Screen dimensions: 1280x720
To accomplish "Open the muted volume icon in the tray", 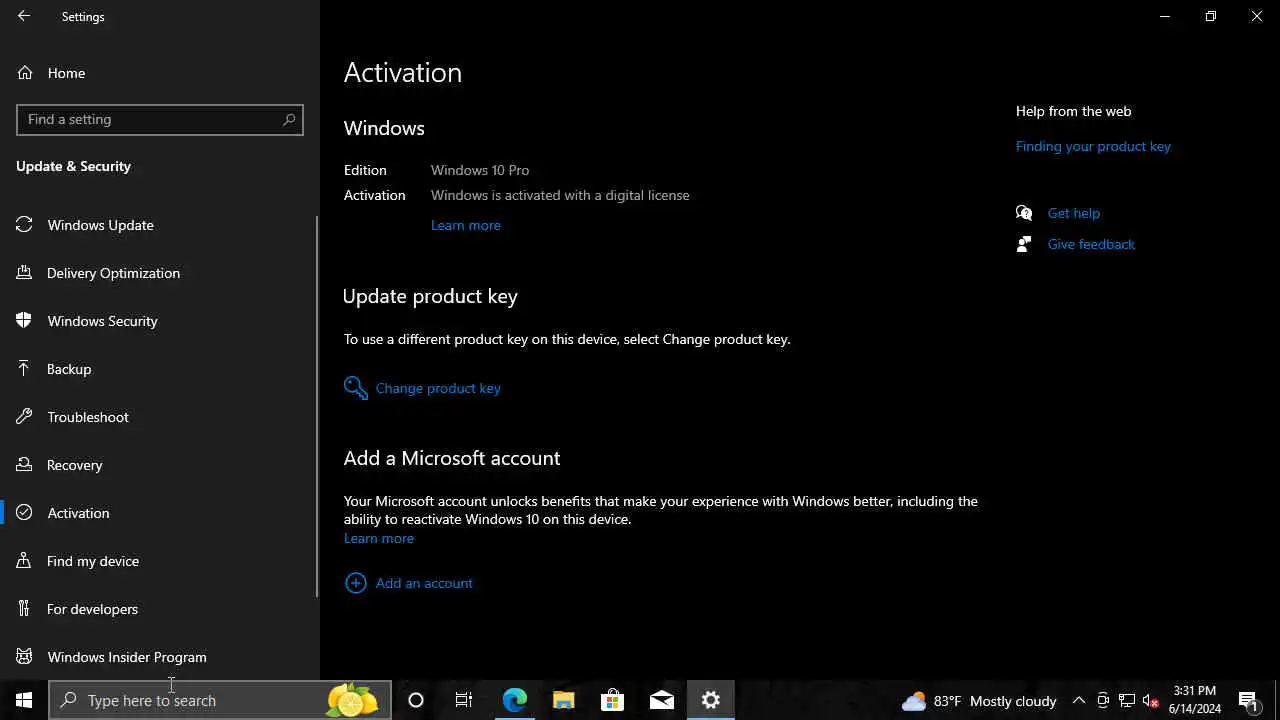I will [x=1151, y=701].
